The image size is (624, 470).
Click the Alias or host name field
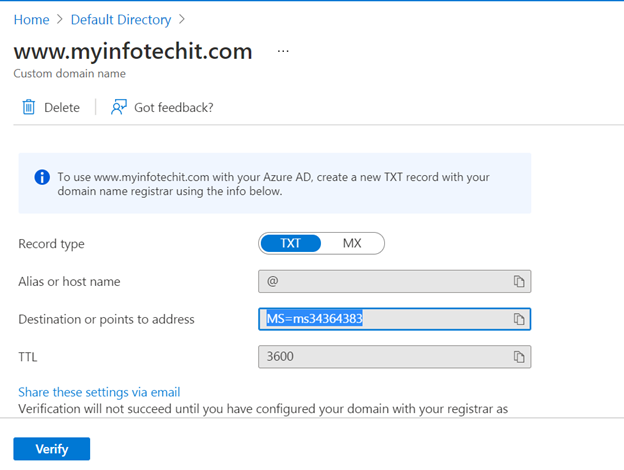pyautogui.click(x=394, y=281)
